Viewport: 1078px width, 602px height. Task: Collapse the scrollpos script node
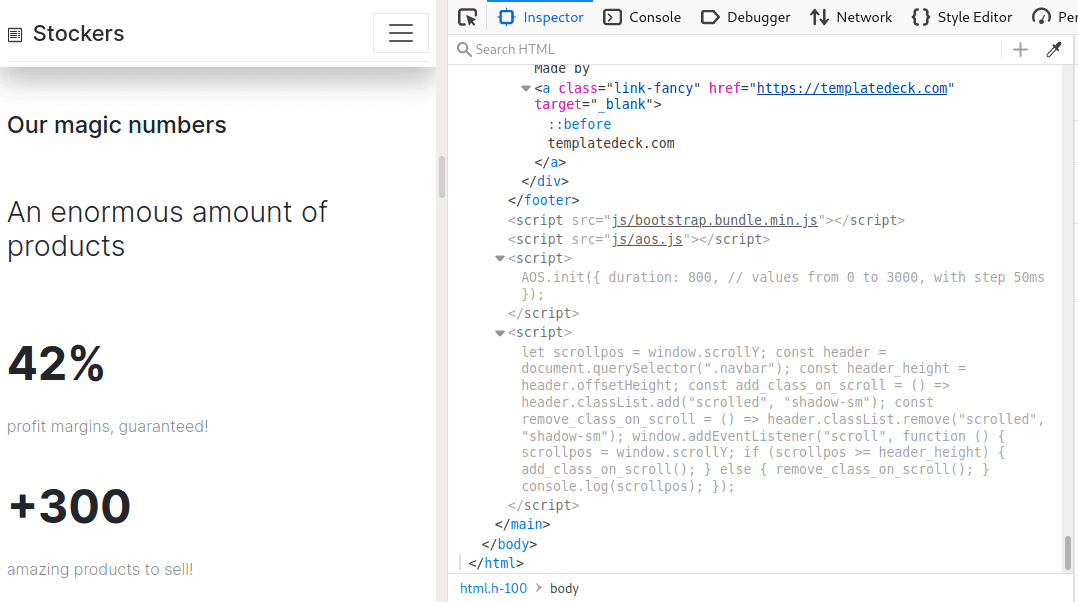pos(500,333)
